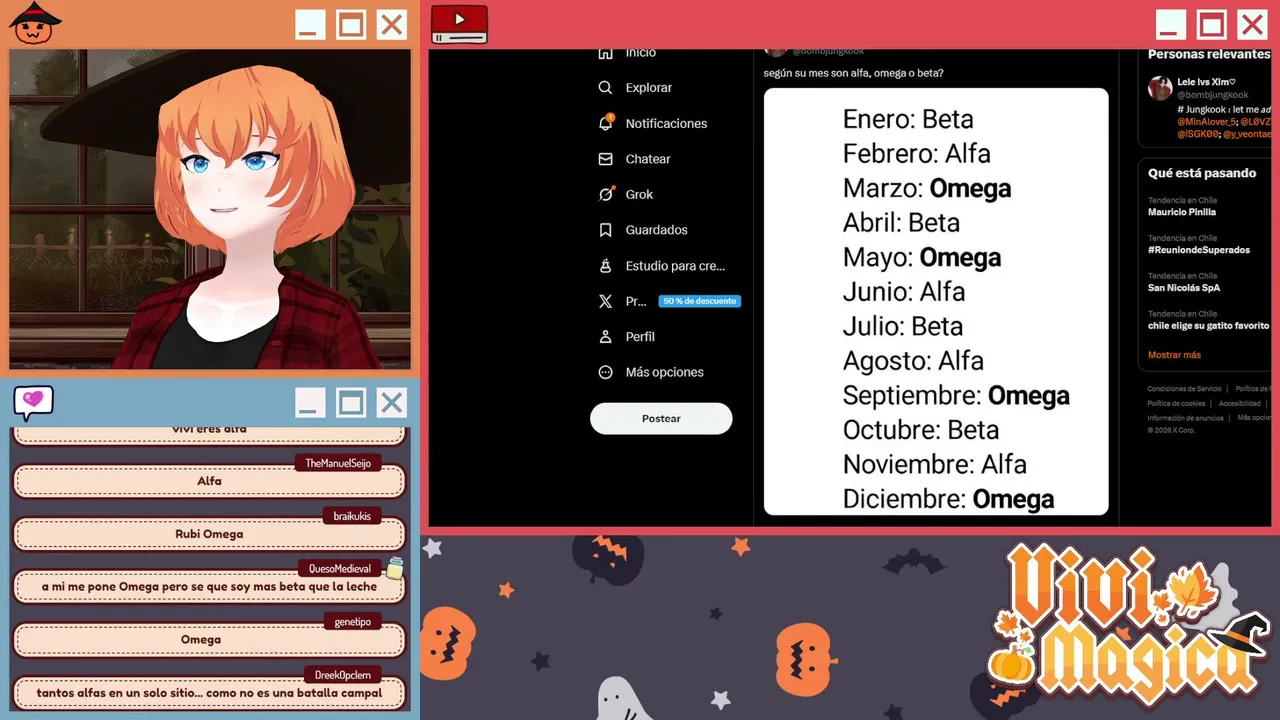1280x720 pixels.
Task: Open the #ReuniondeSuperados trend
Action: click(1199, 250)
